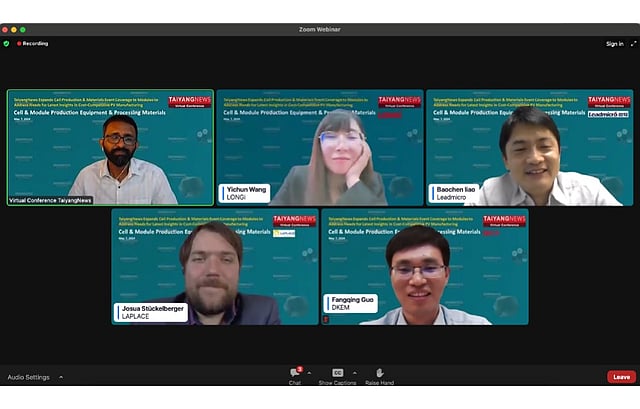Screen dimensions: 640x409
Task: Click the Zoom Webinar window title
Action: (x=320, y=29)
